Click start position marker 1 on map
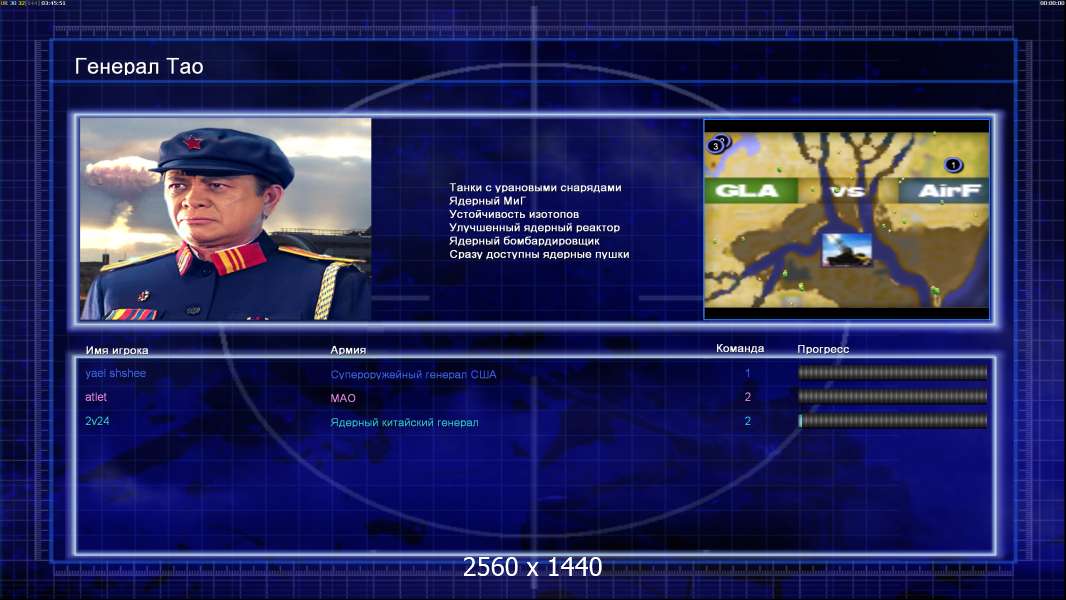The width and height of the screenshot is (1066, 600). click(953, 164)
